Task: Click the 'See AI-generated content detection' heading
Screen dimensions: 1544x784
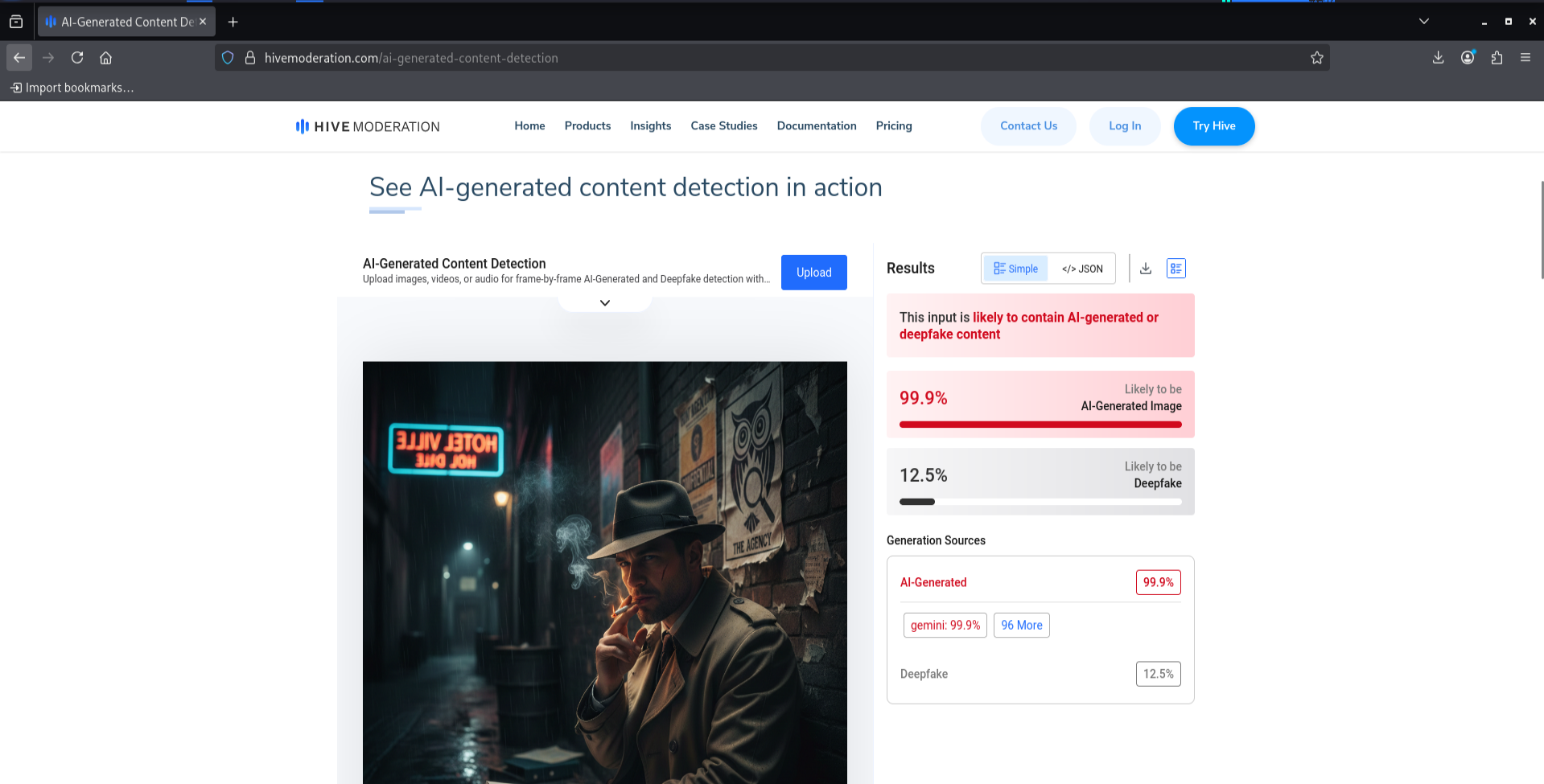Action: pos(626,187)
